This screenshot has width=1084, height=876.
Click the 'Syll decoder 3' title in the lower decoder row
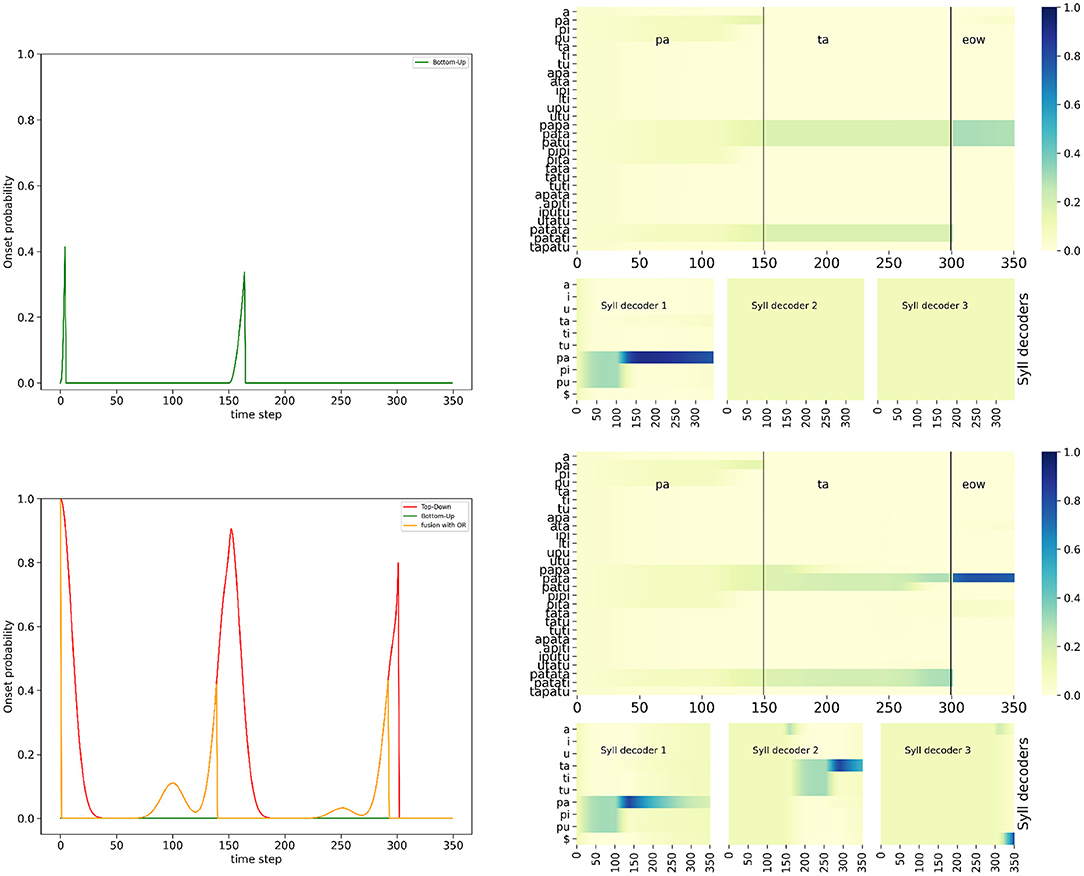tap(937, 750)
